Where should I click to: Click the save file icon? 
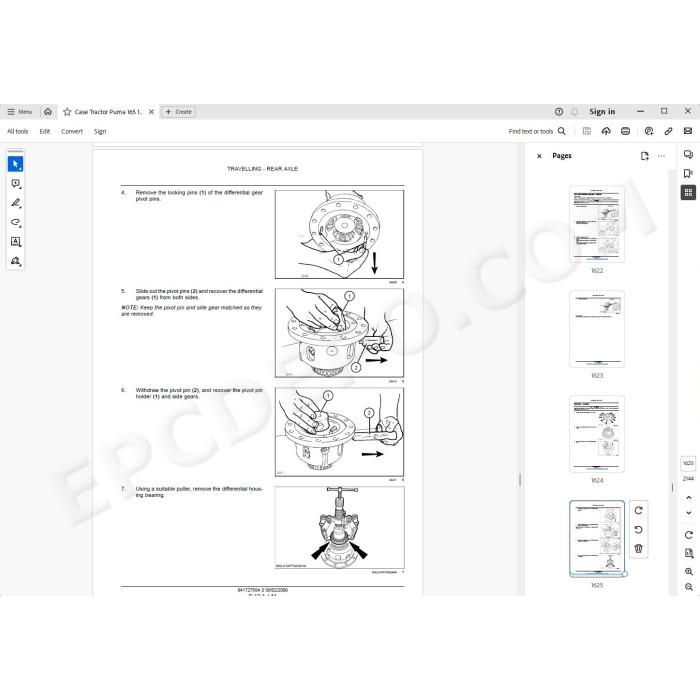(x=587, y=131)
